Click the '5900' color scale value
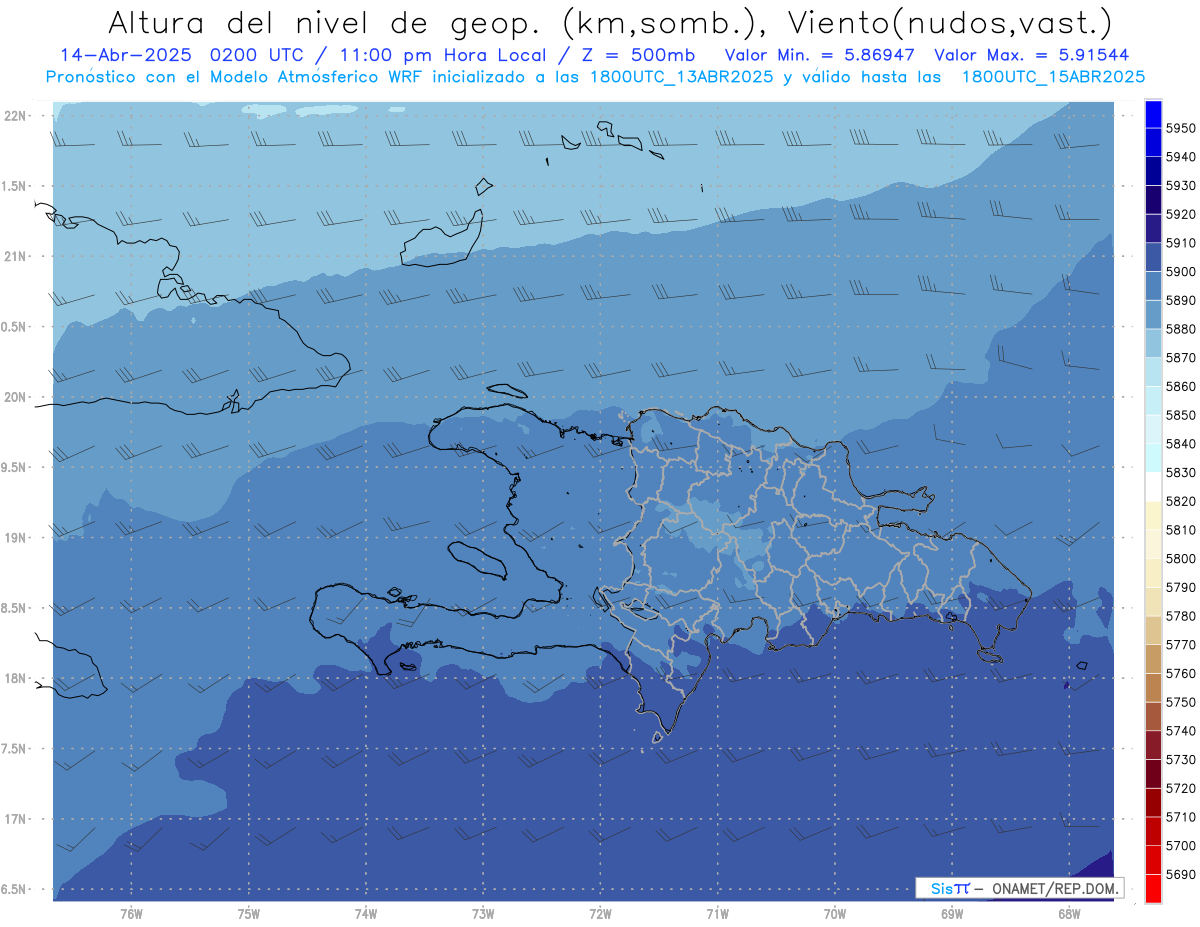This screenshot has height=927, width=1200. (1180, 272)
